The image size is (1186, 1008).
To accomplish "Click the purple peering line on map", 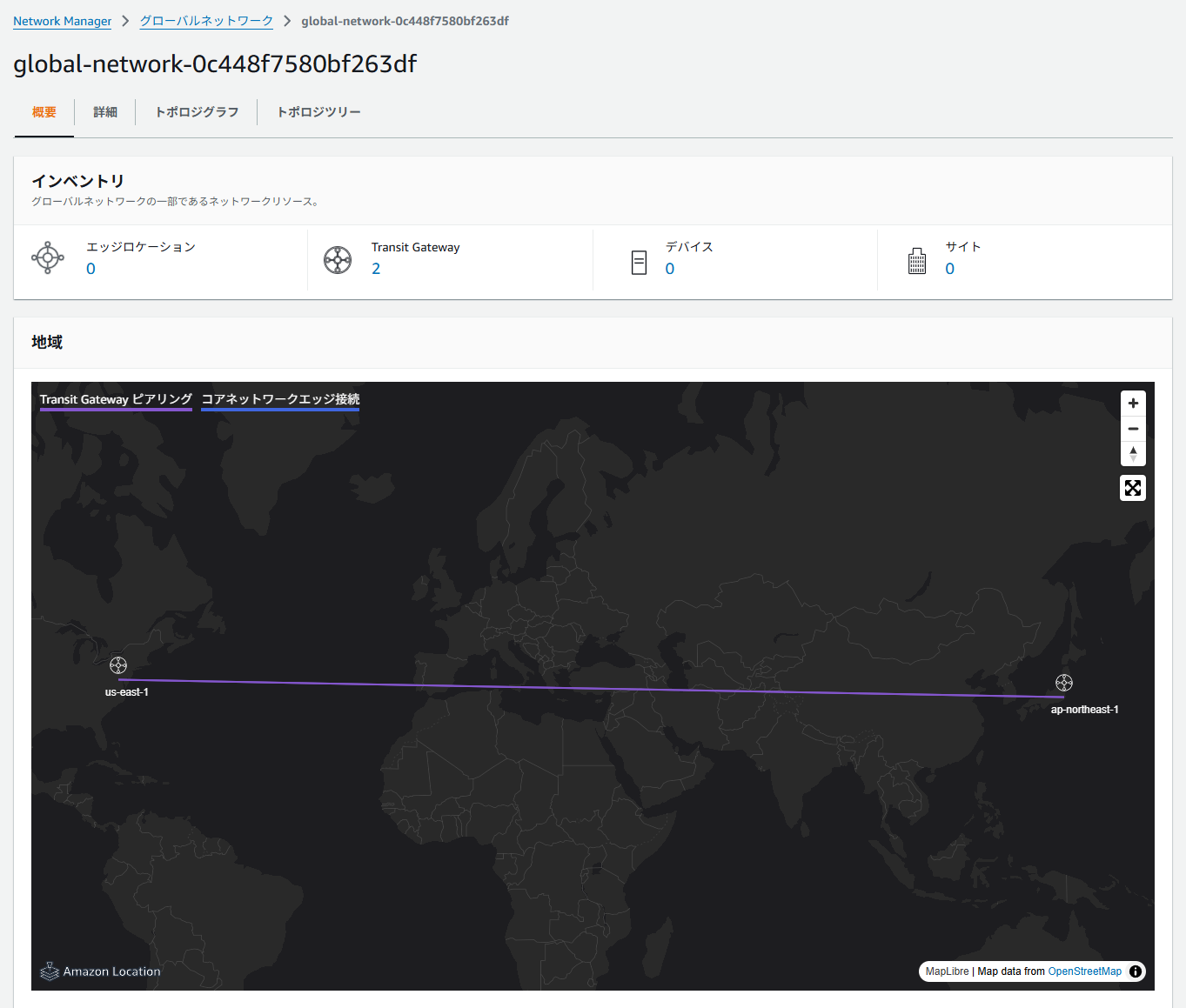I will pyautogui.click(x=592, y=688).
